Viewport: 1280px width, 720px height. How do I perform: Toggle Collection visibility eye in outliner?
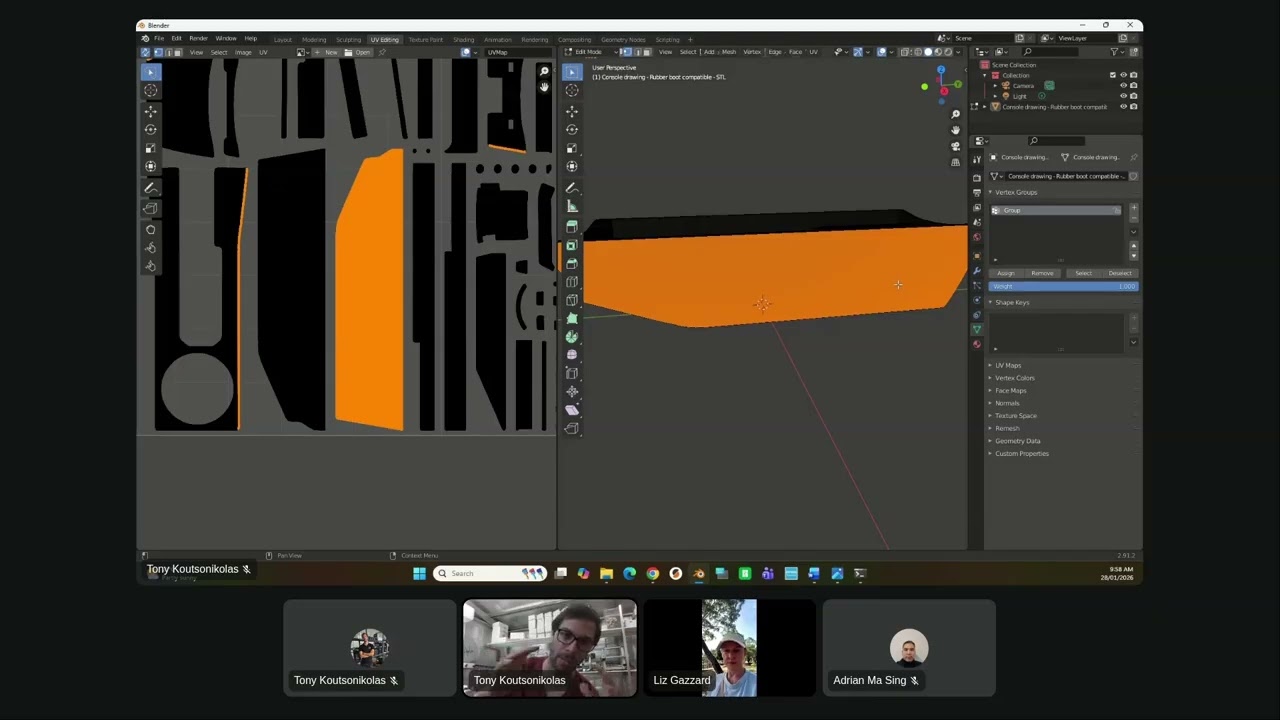pyautogui.click(x=1123, y=75)
